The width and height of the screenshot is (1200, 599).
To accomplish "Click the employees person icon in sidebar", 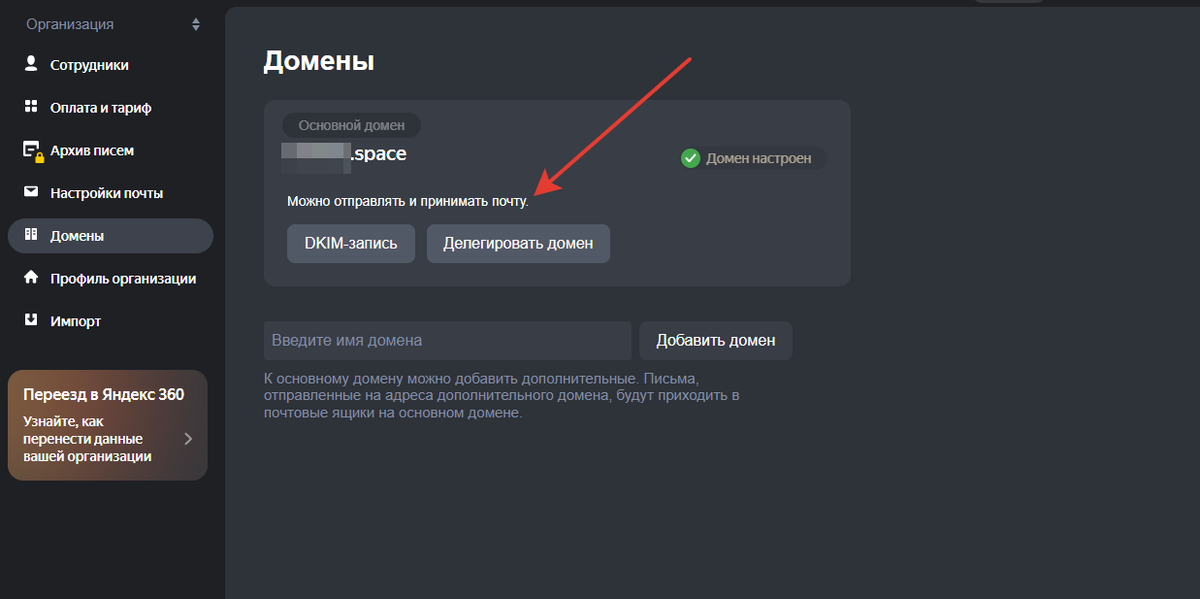I will [31, 64].
